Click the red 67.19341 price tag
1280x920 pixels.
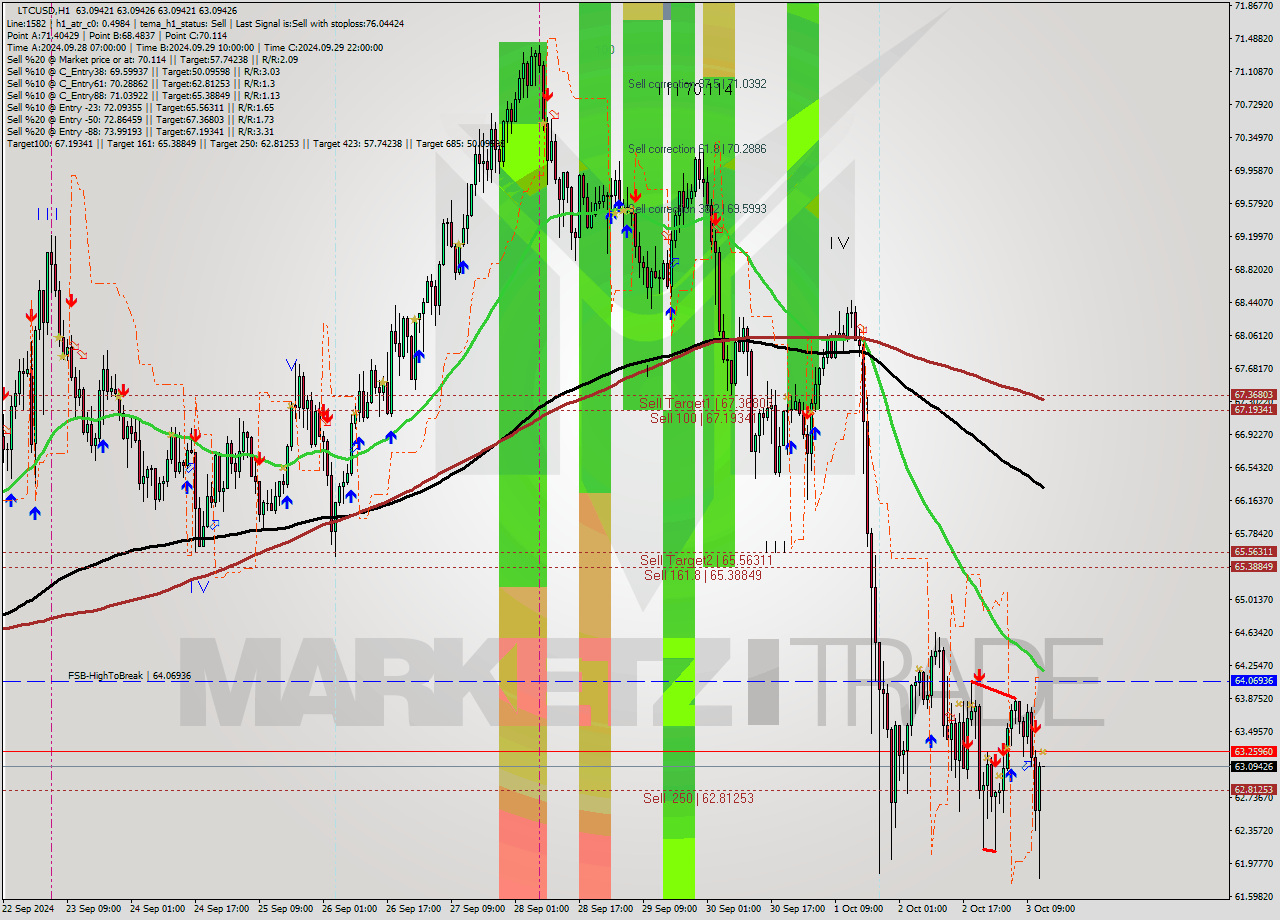coord(1253,410)
